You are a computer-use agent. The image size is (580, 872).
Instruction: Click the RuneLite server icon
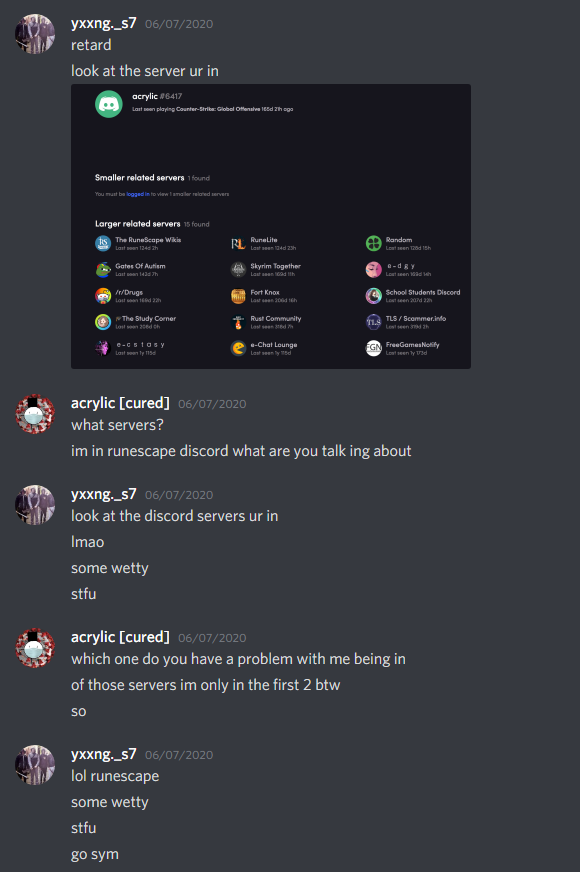(x=238, y=244)
